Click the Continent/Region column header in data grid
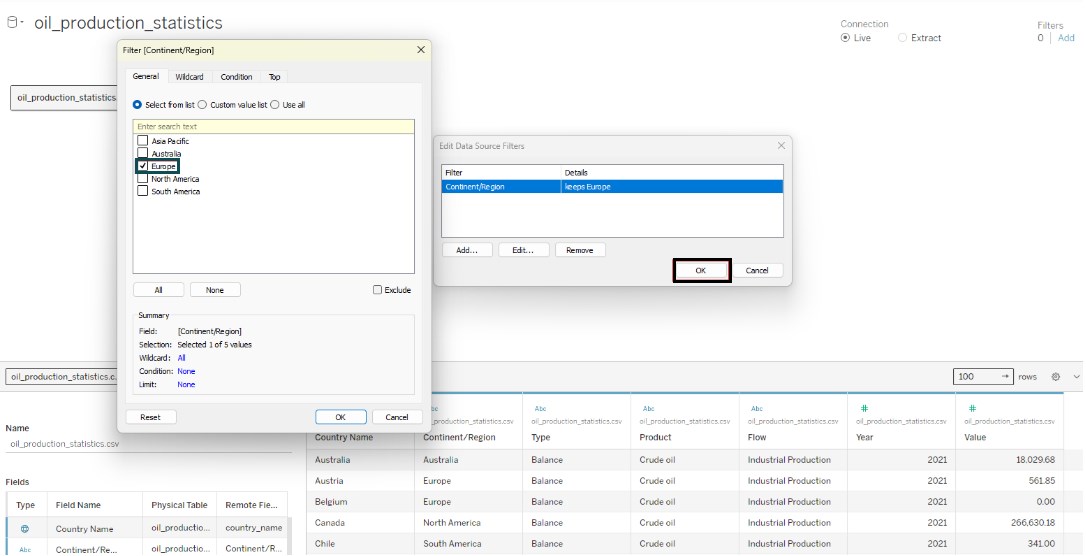Screen dimensions: 1086x556 459,438
